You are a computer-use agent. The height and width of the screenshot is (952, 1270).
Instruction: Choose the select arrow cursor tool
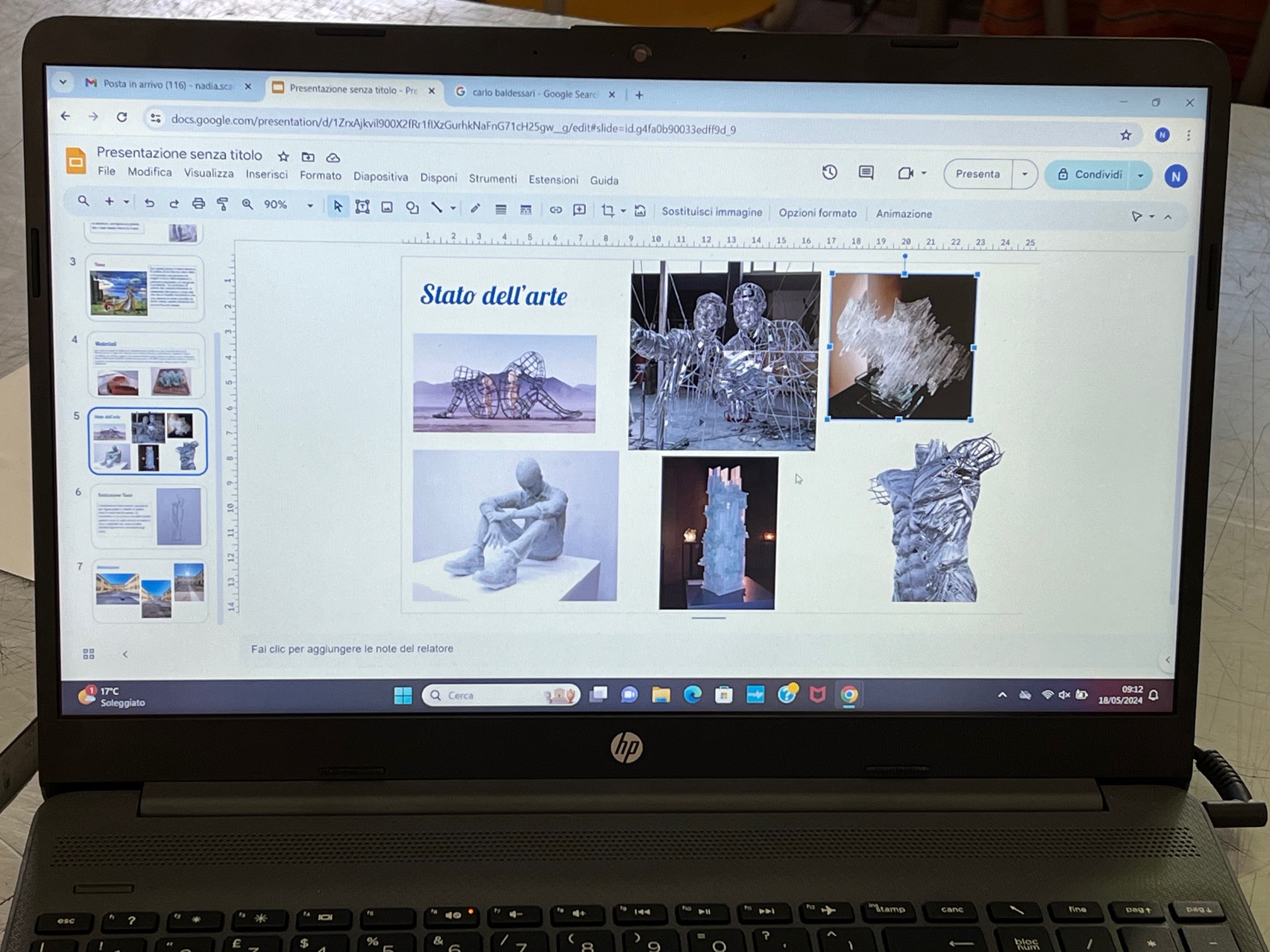[x=338, y=206]
